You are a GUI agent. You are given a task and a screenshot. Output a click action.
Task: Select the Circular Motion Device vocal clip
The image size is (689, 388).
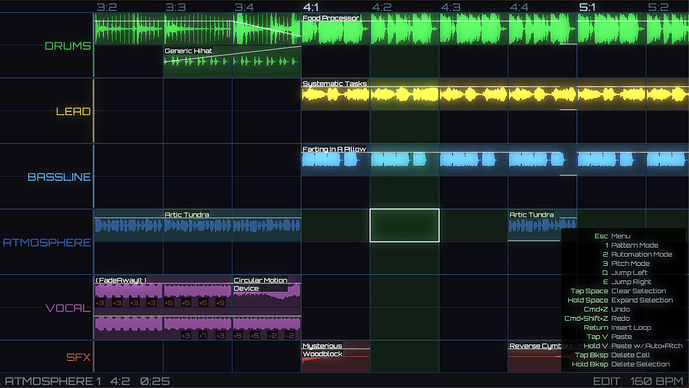point(267,291)
